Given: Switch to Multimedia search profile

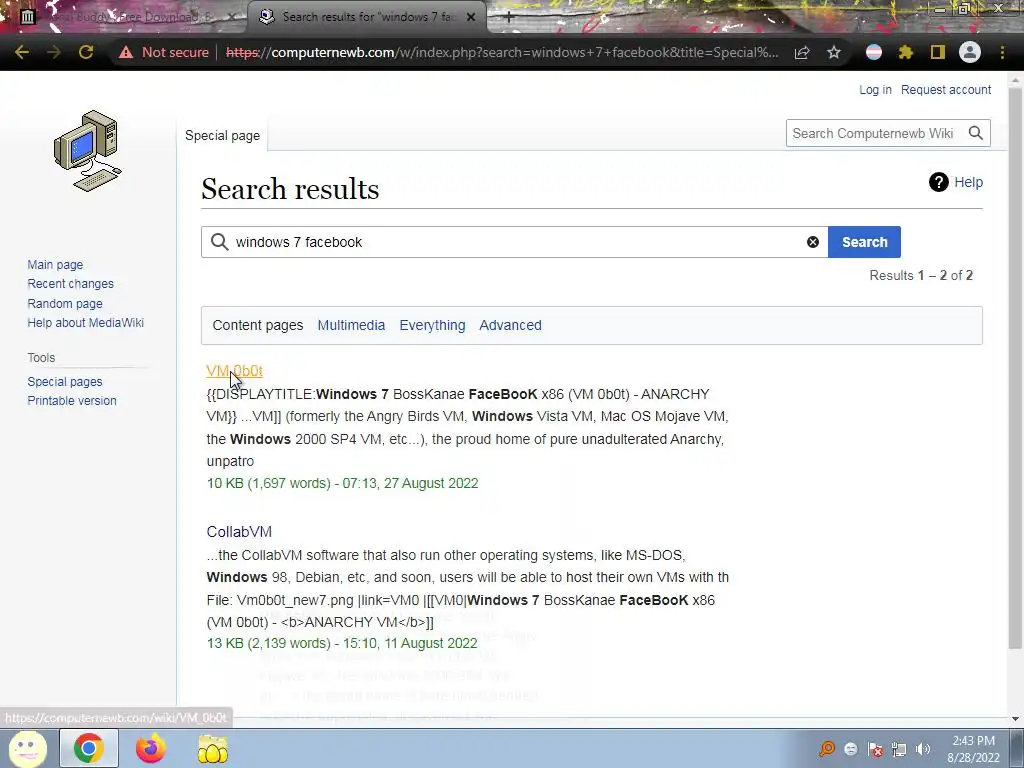Looking at the screenshot, I should [x=351, y=325].
